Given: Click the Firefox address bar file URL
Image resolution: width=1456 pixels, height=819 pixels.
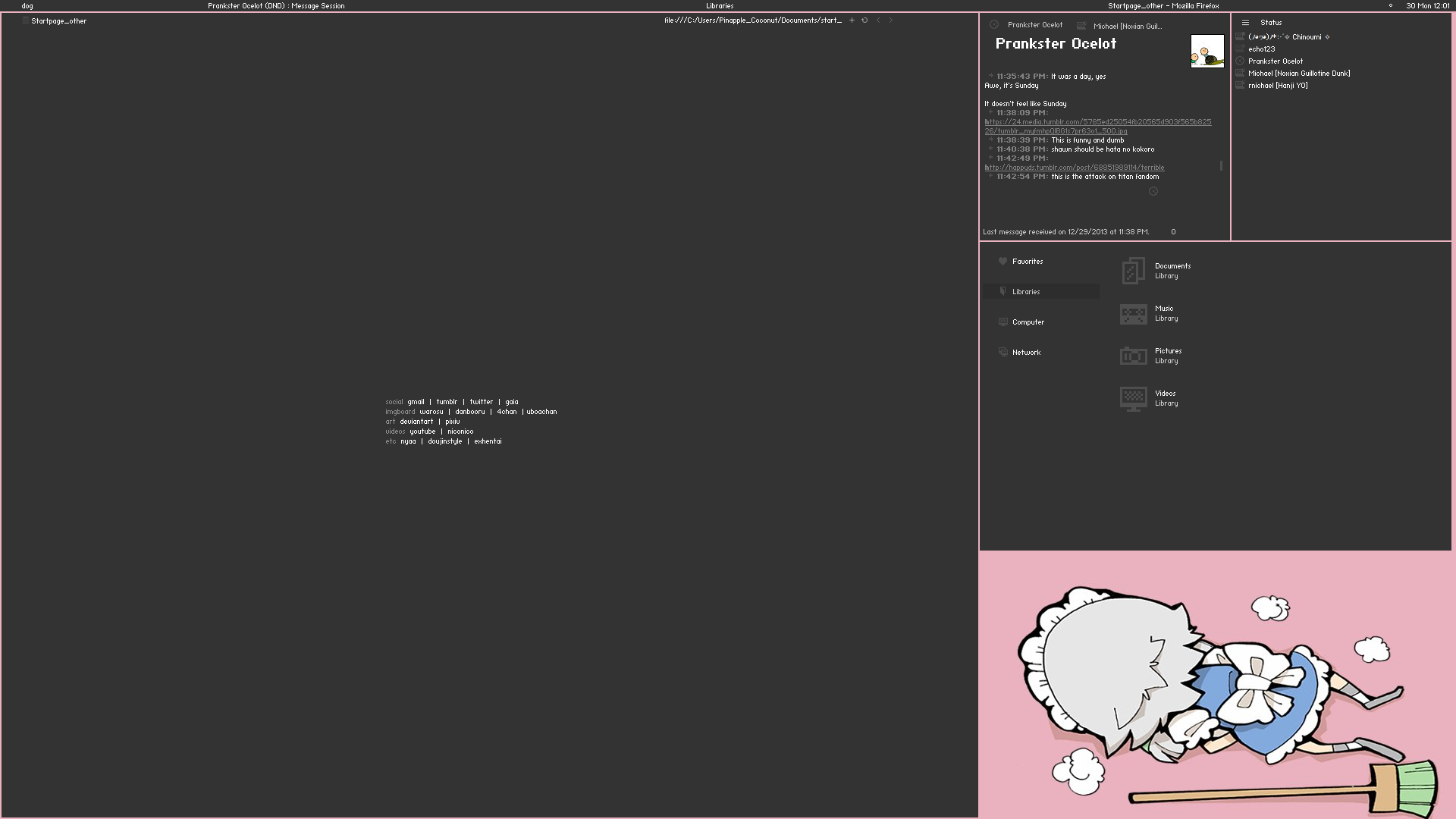Looking at the screenshot, I should (x=752, y=20).
